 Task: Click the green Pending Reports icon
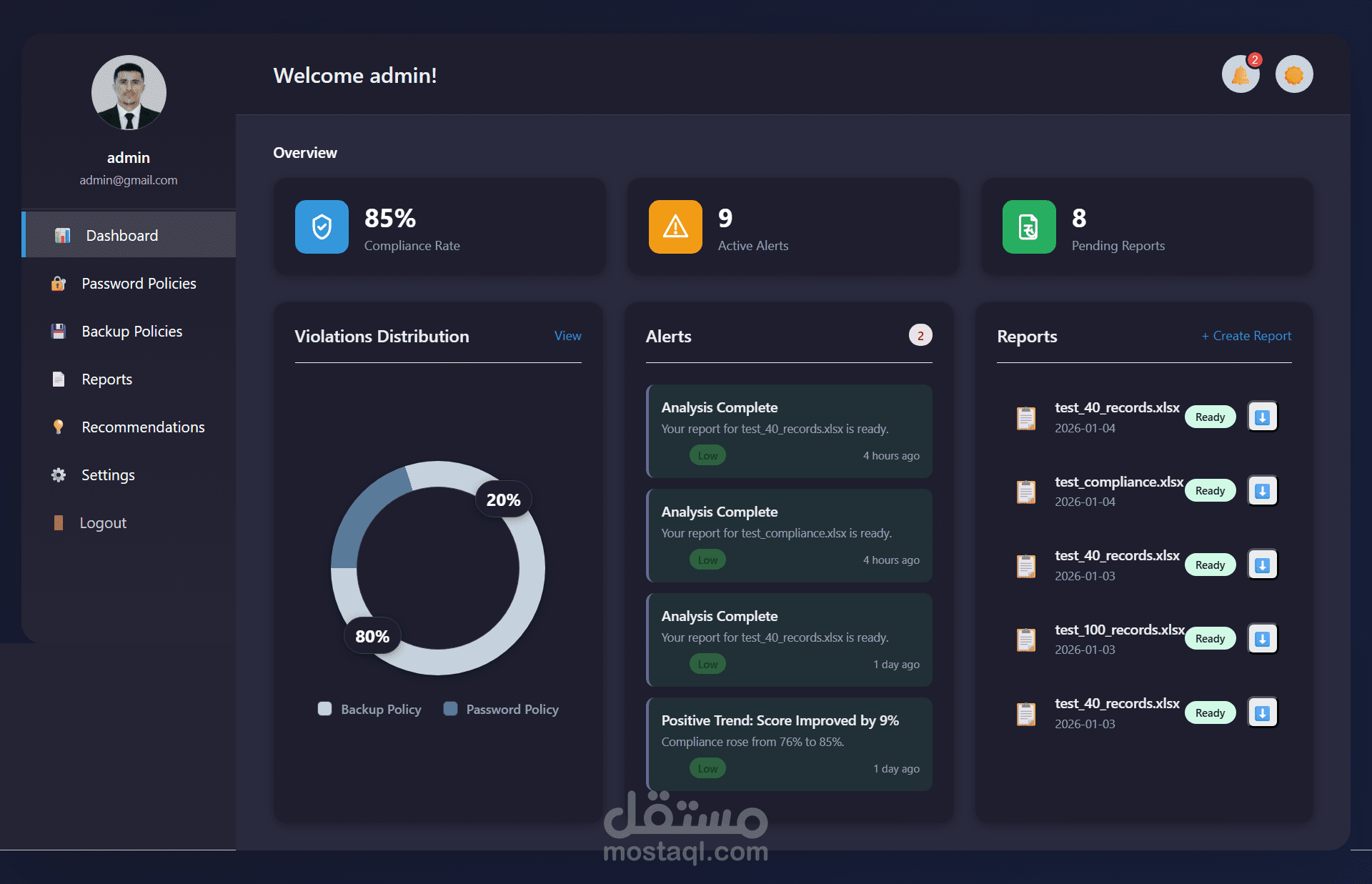1029,227
